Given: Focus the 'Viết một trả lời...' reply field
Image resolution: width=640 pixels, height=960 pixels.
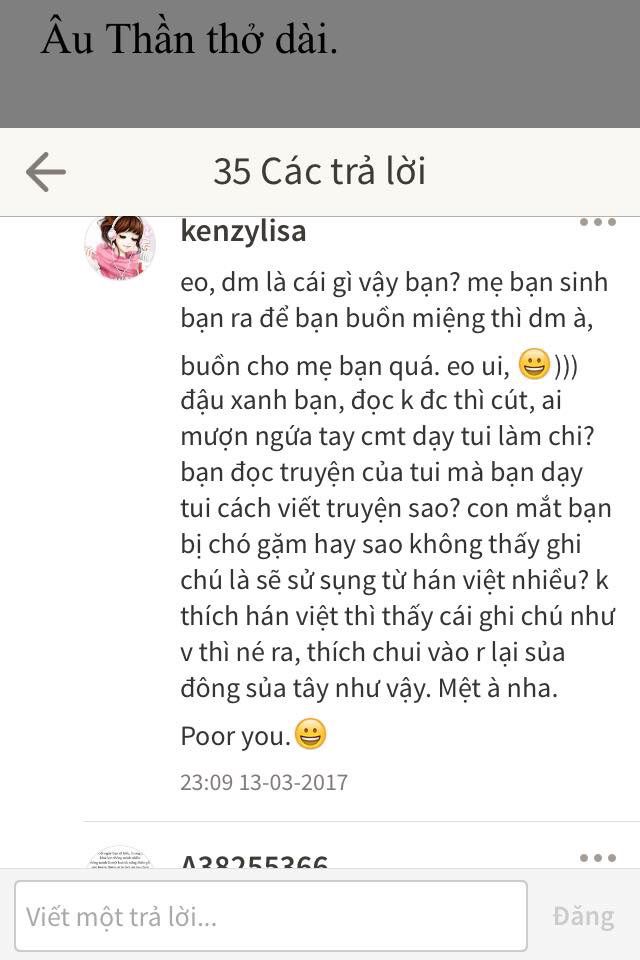Looking at the screenshot, I should point(271,916).
